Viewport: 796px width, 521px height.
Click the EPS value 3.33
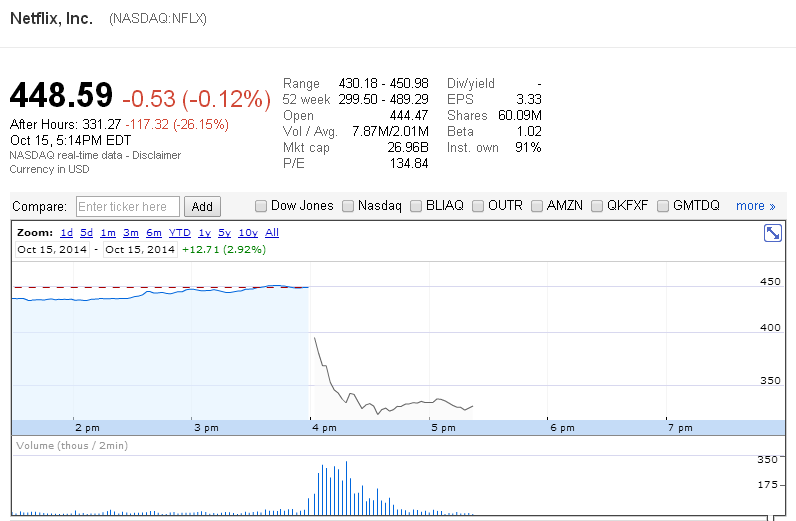(529, 100)
